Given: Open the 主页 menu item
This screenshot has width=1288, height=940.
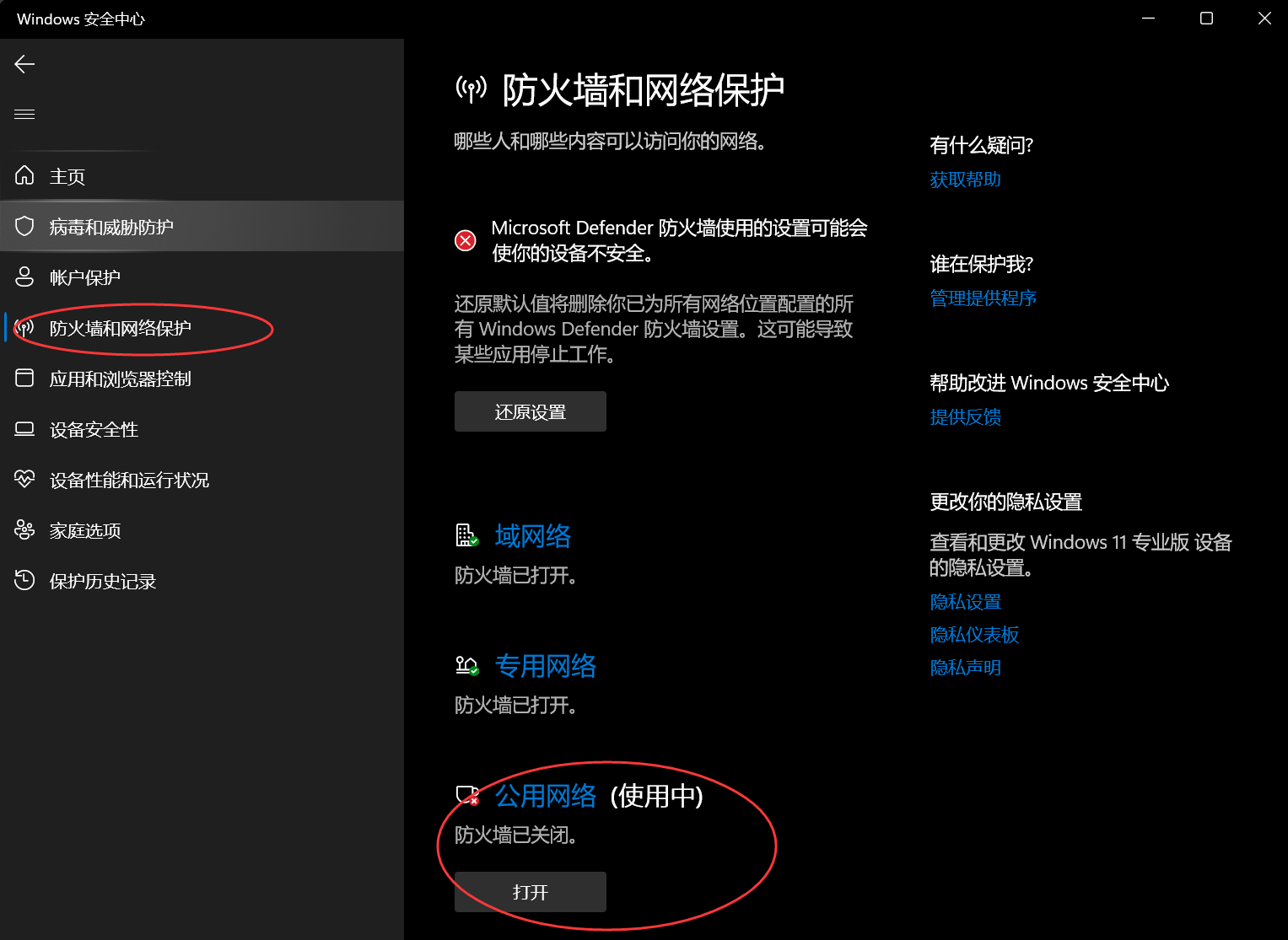Looking at the screenshot, I should [x=202, y=176].
